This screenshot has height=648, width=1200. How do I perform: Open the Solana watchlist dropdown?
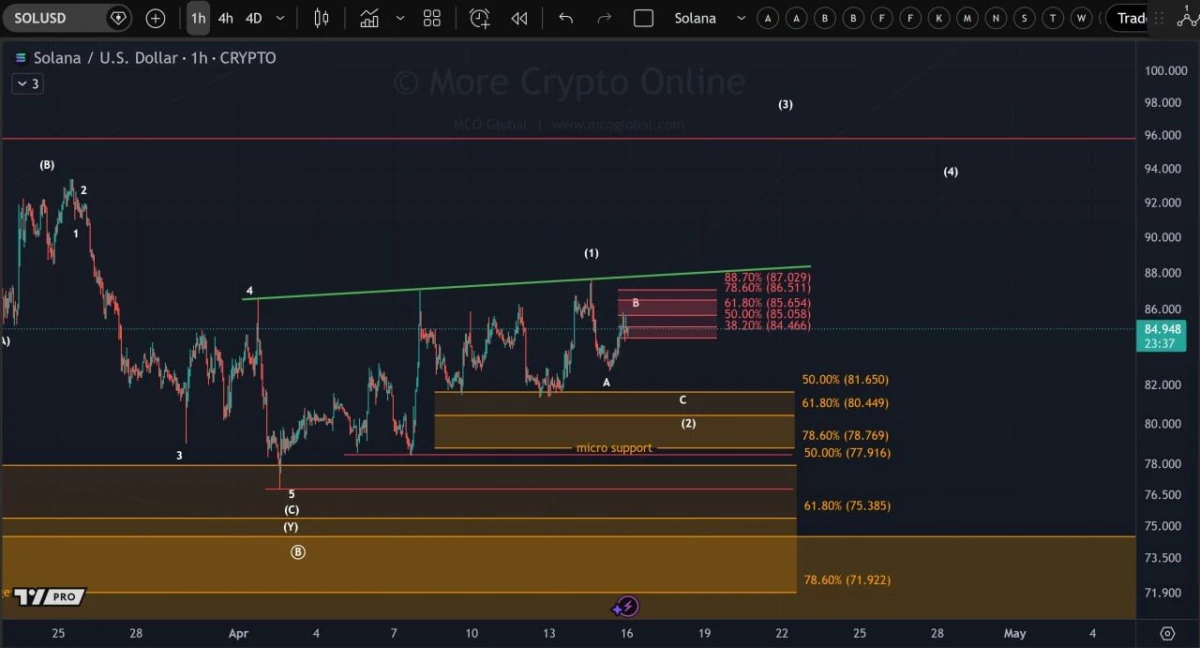[x=740, y=17]
